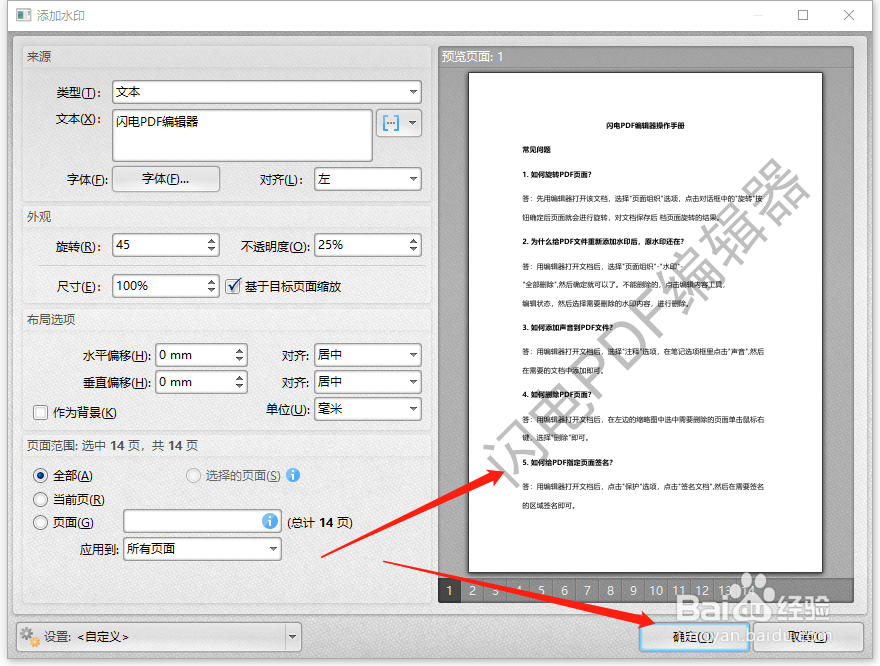Image resolution: width=880 pixels, height=666 pixels.
Task: Increase opacity with the up arrow
Action: [414, 241]
